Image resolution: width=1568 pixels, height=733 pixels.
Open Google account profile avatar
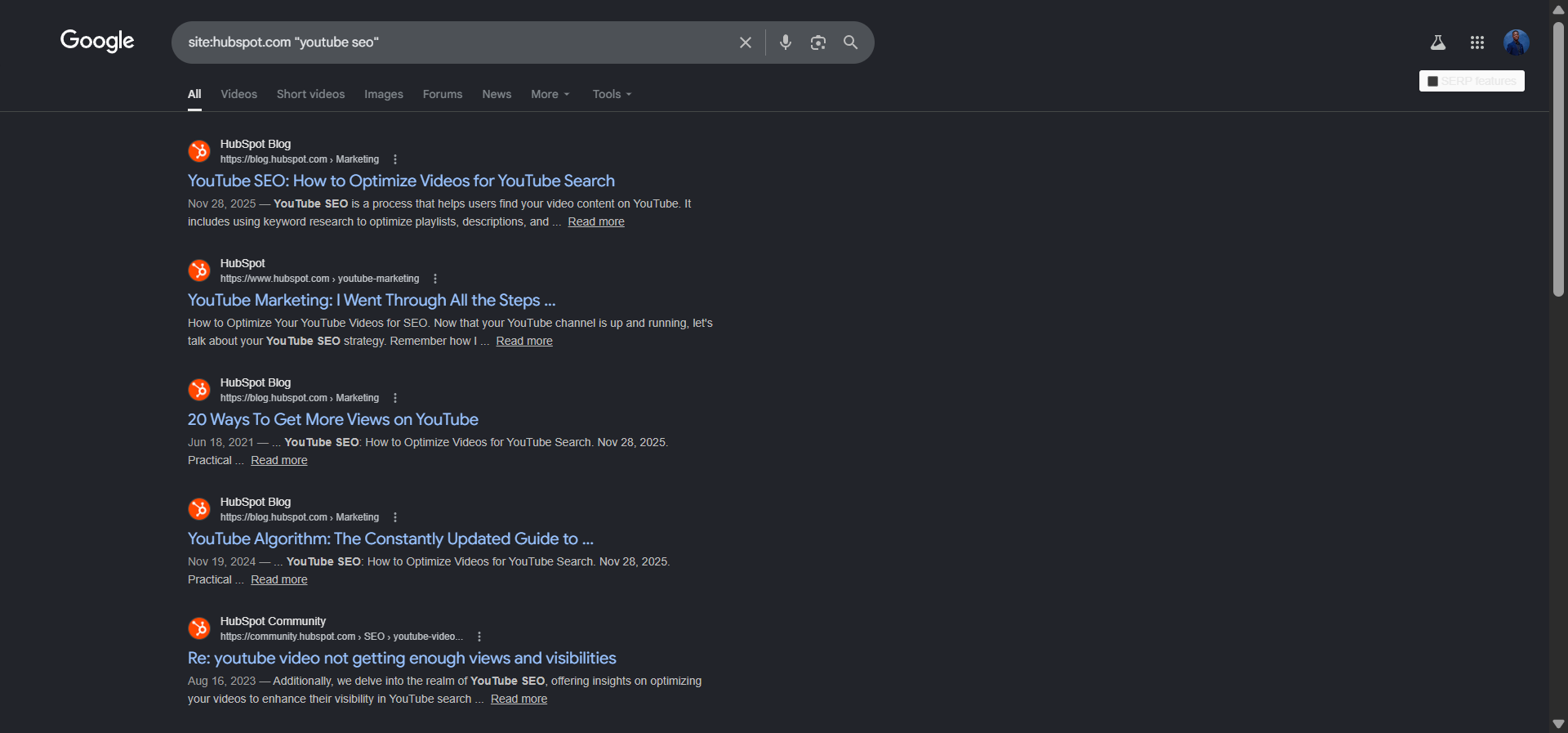(1517, 42)
